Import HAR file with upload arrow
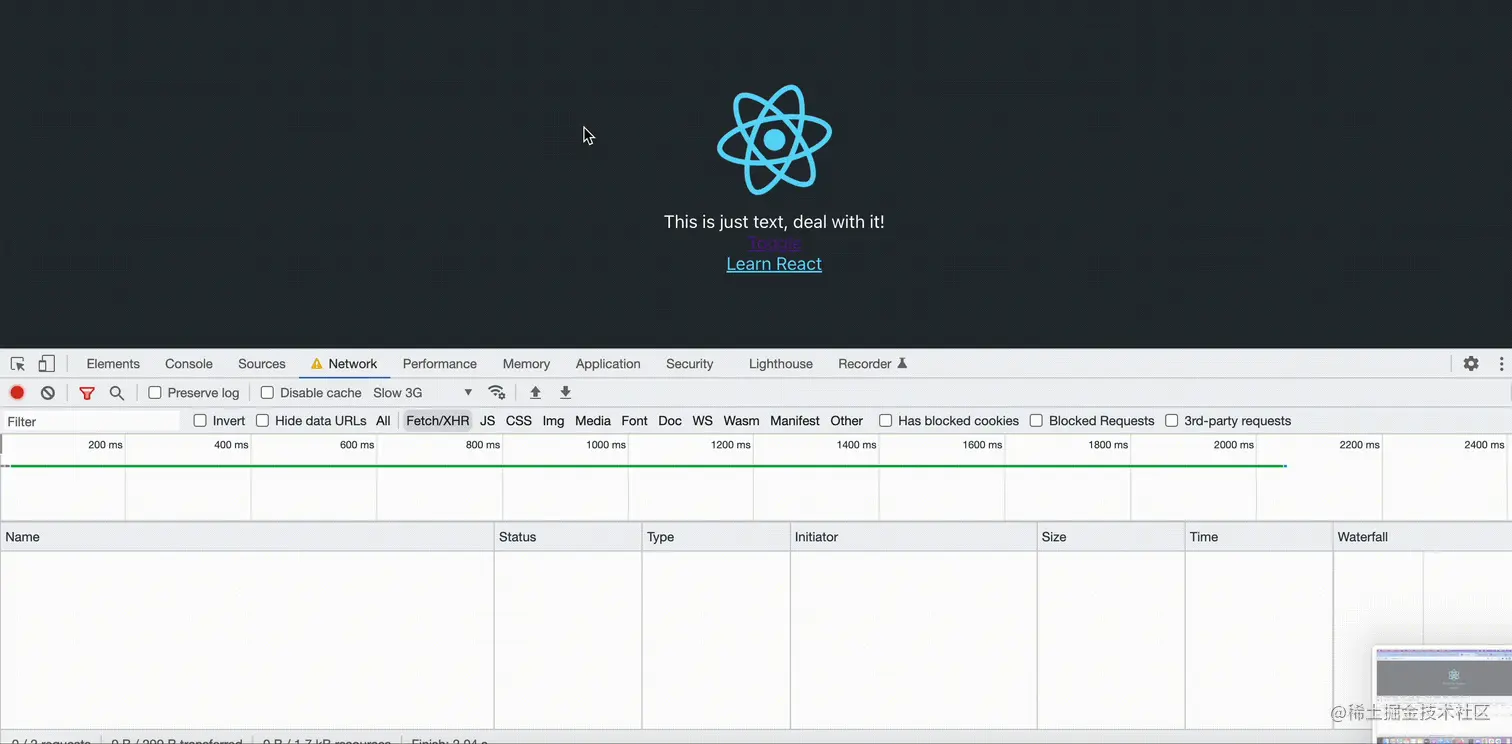 tap(535, 393)
